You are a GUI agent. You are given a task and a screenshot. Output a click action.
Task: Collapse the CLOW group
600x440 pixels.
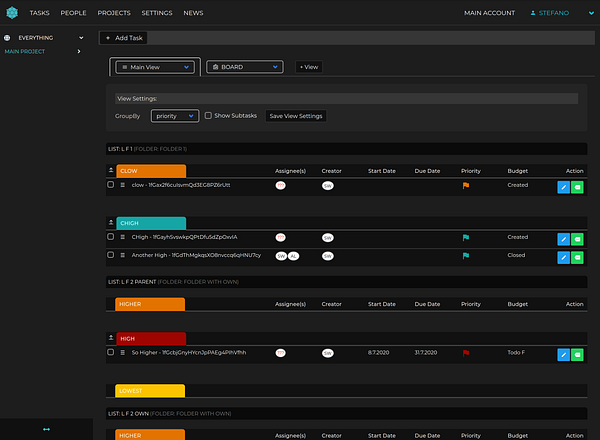(x=111, y=170)
